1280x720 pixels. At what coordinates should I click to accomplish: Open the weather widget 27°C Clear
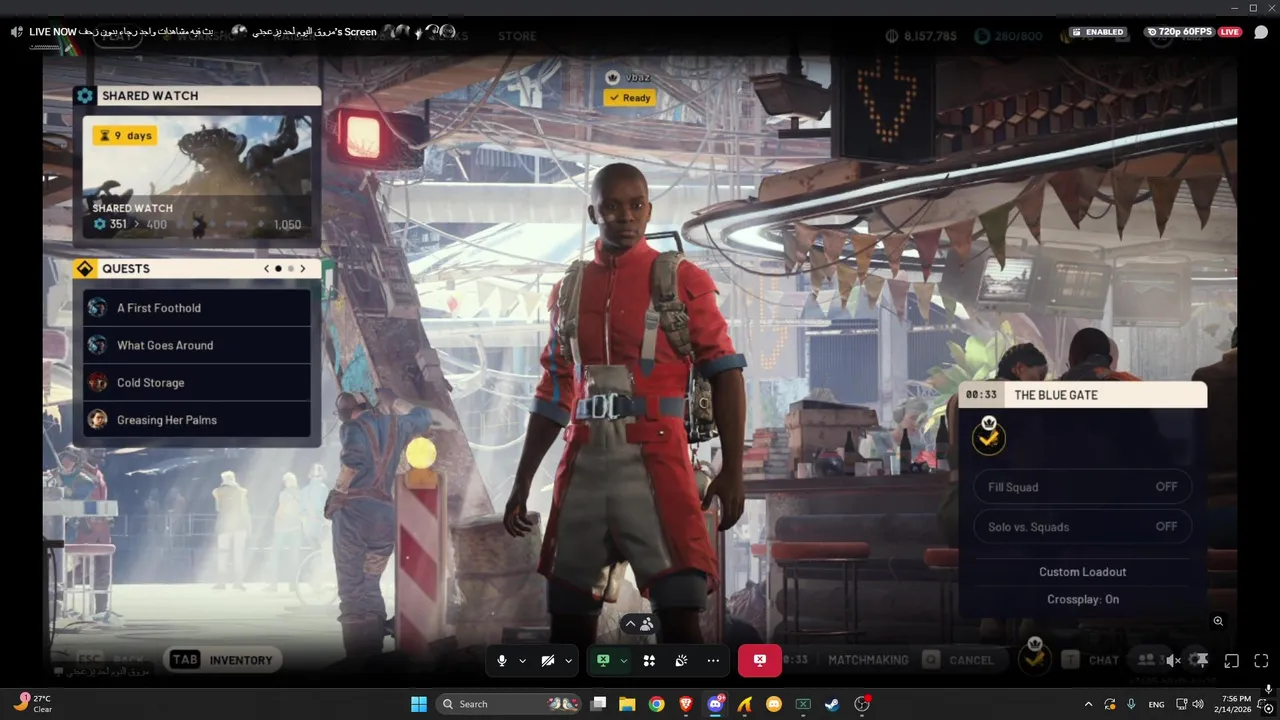pyautogui.click(x=34, y=704)
